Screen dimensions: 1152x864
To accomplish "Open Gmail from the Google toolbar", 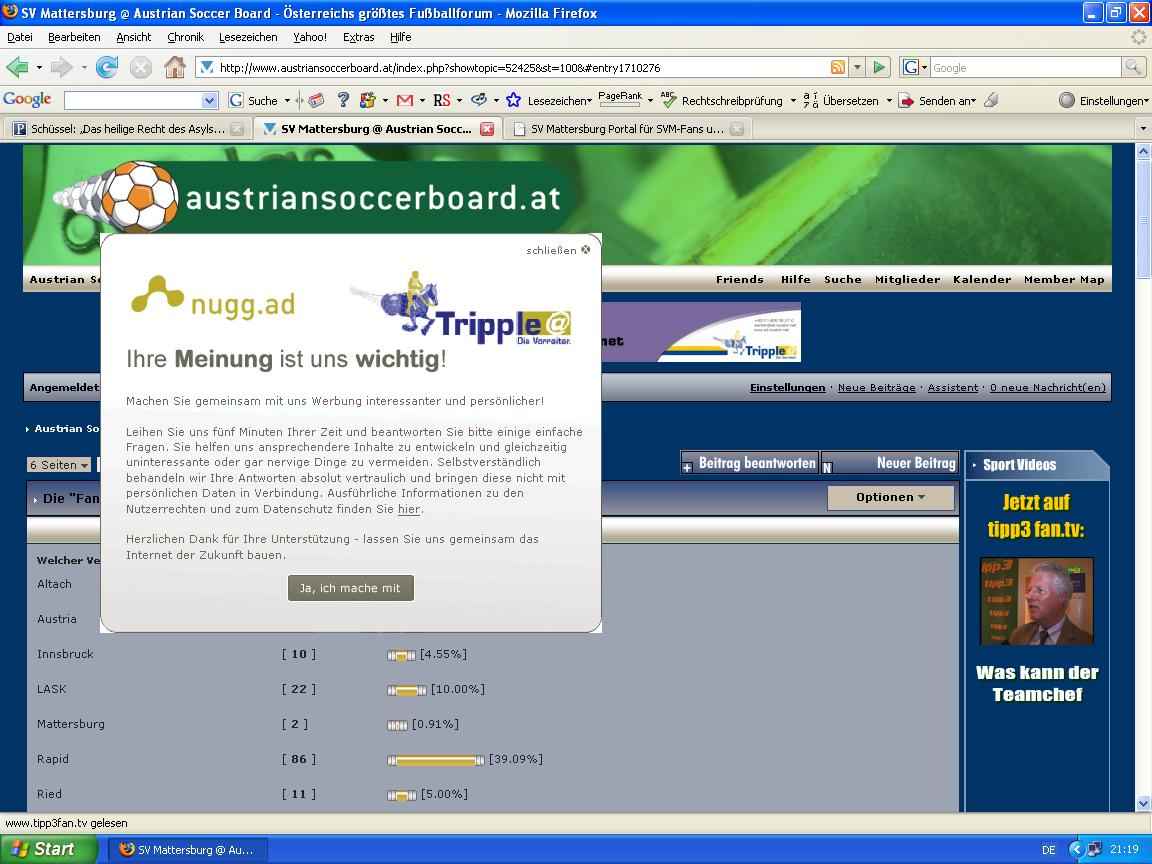I will coord(405,100).
